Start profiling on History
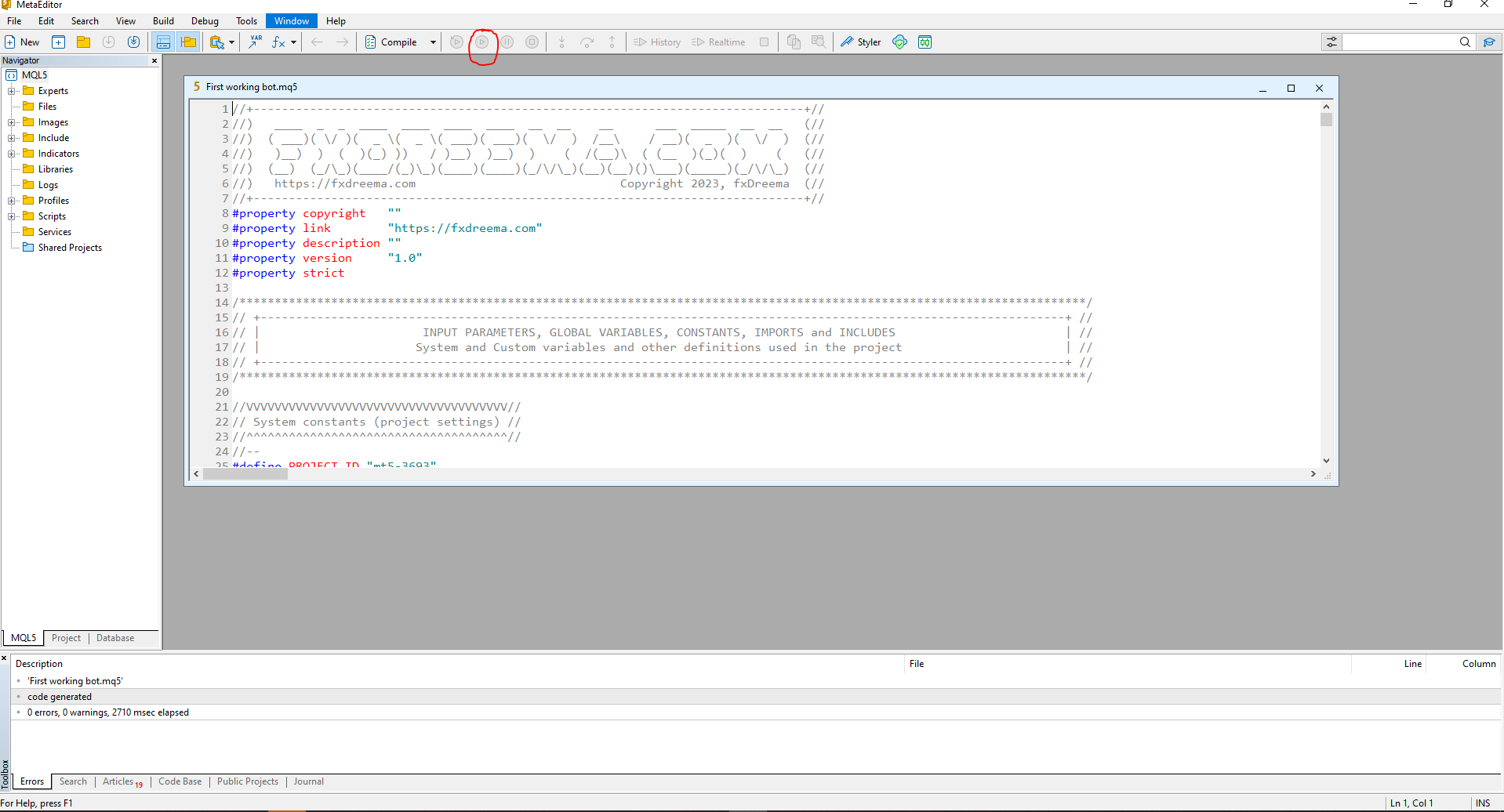 [657, 42]
